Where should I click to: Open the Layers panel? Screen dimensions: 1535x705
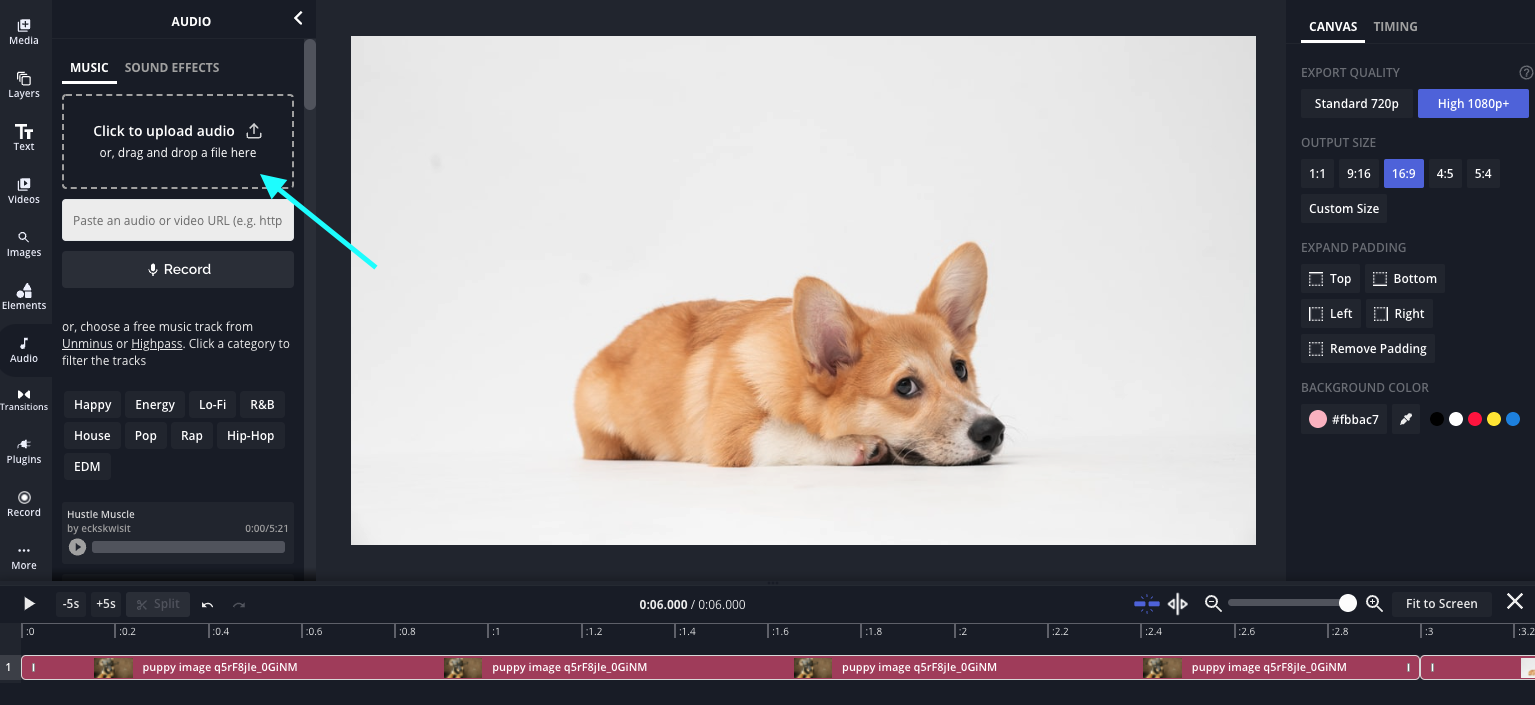(x=24, y=84)
